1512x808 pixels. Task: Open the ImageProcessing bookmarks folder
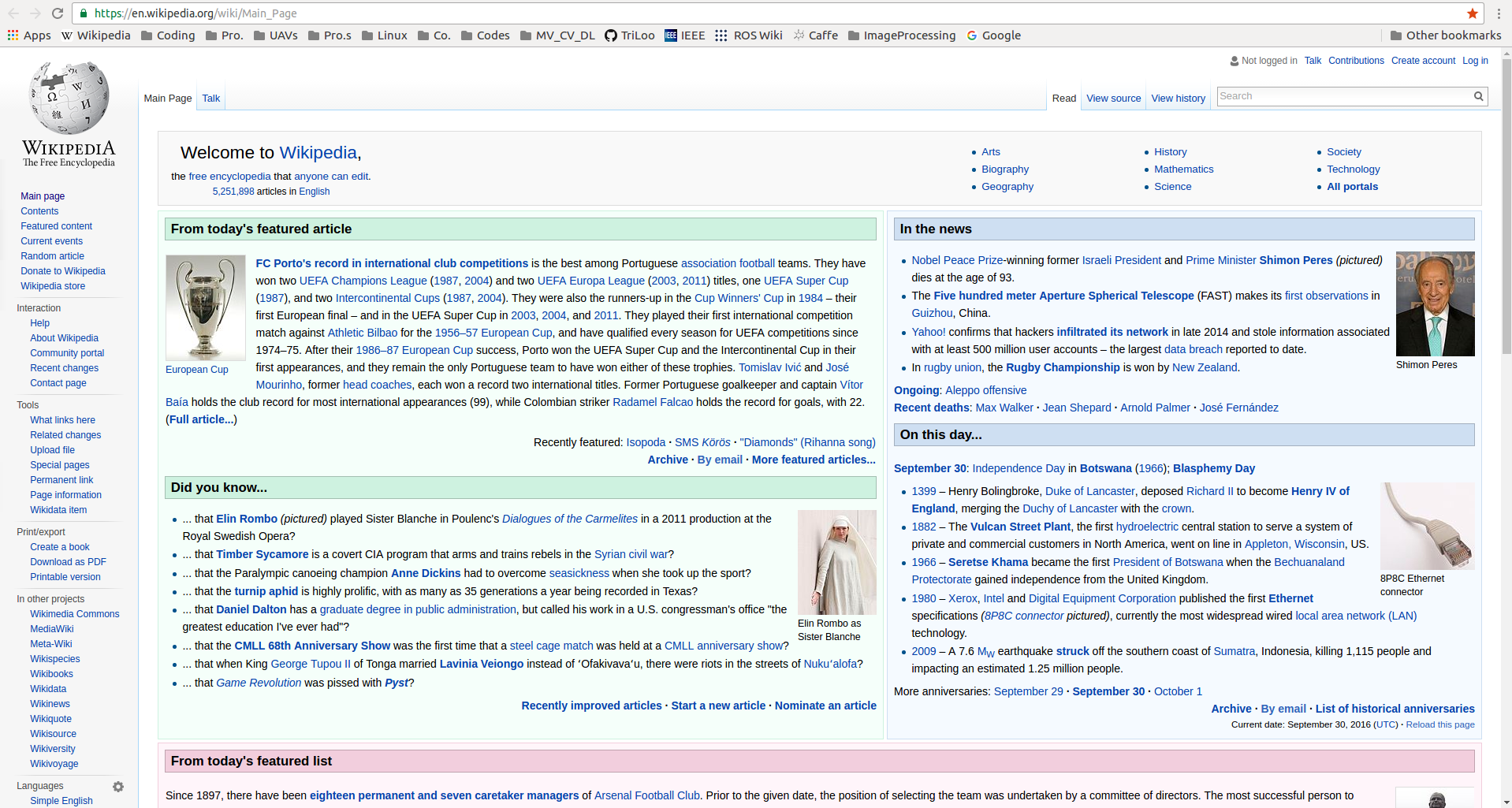point(902,35)
